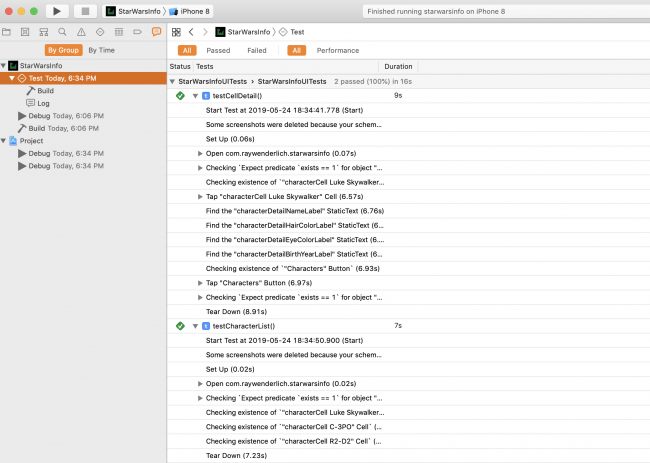Click Finished running starwarsinfo status field
Screen dimensions: 650x463
pyautogui.click(x=506, y=11)
